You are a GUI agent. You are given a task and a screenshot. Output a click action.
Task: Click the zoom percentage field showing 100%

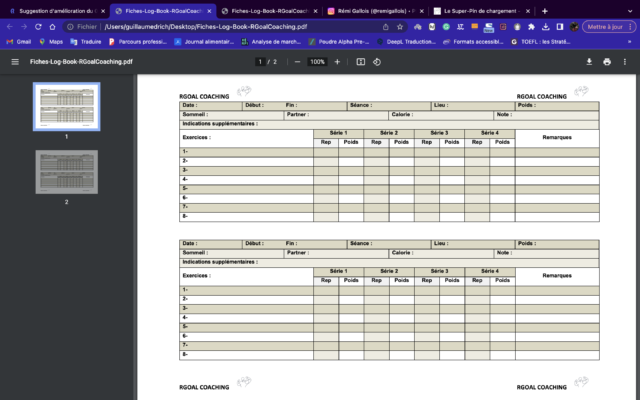(317, 61)
